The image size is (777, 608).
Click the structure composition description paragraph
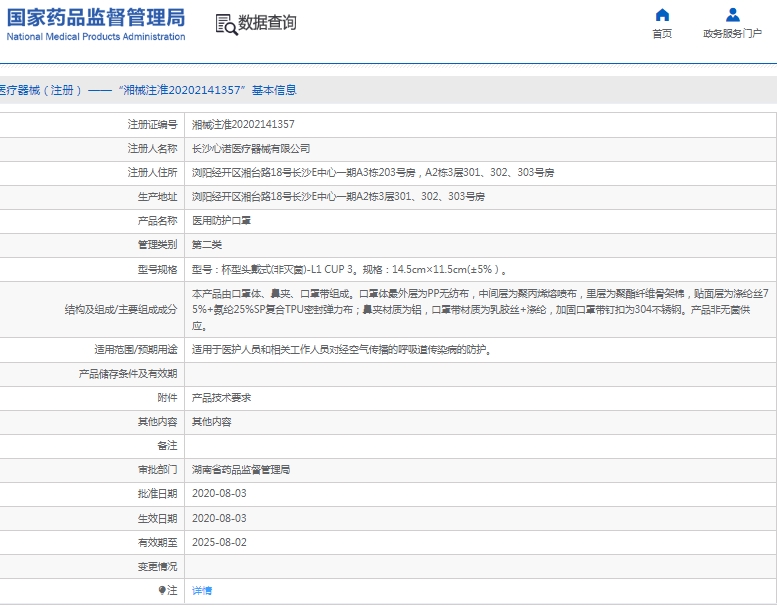pyautogui.click(x=480, y=310)
